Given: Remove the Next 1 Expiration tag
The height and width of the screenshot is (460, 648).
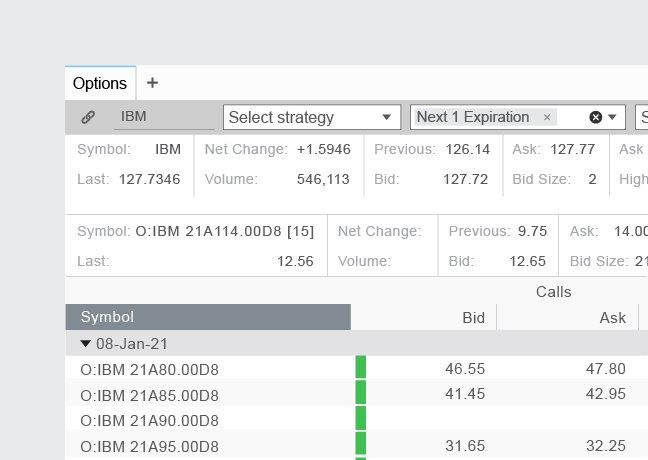Looking at the screenshot, I should pyautogui.click(x=547, y=117).
